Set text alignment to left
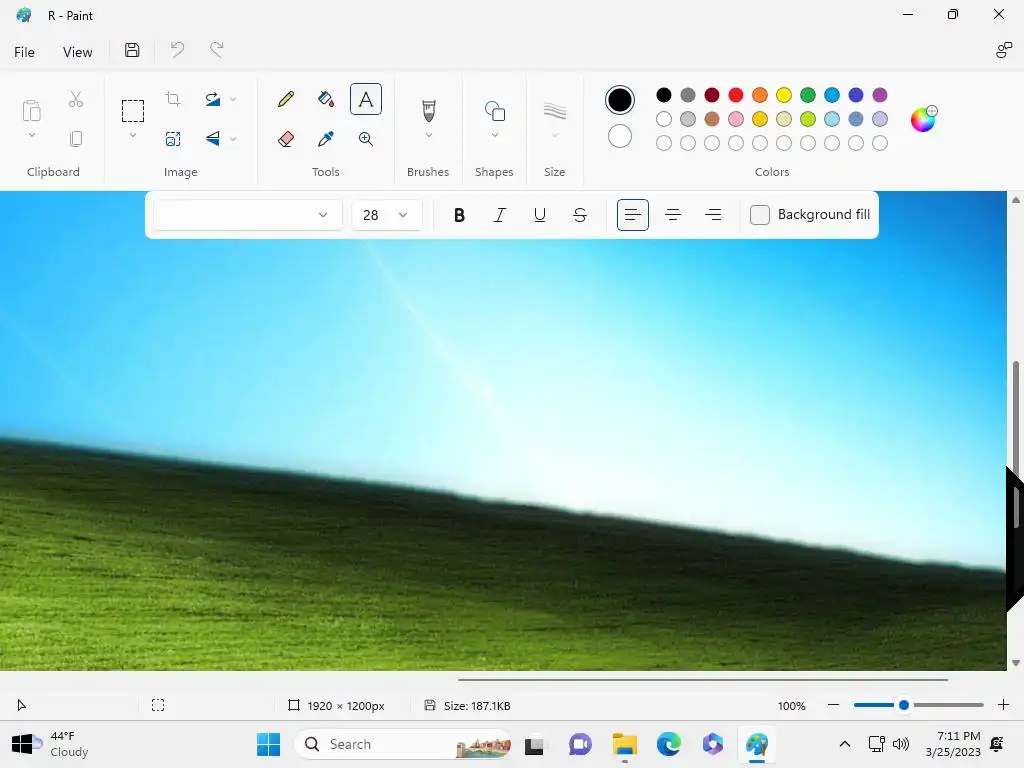 [633, 215]
